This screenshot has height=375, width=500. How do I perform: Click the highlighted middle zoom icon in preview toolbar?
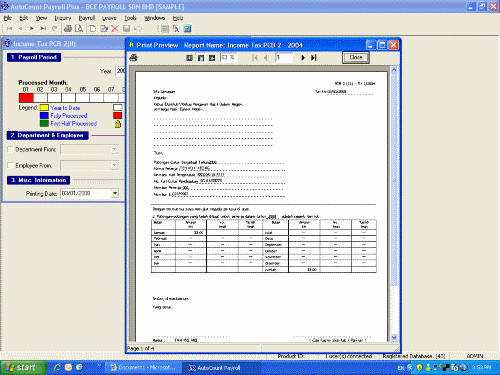pos(201,58)
